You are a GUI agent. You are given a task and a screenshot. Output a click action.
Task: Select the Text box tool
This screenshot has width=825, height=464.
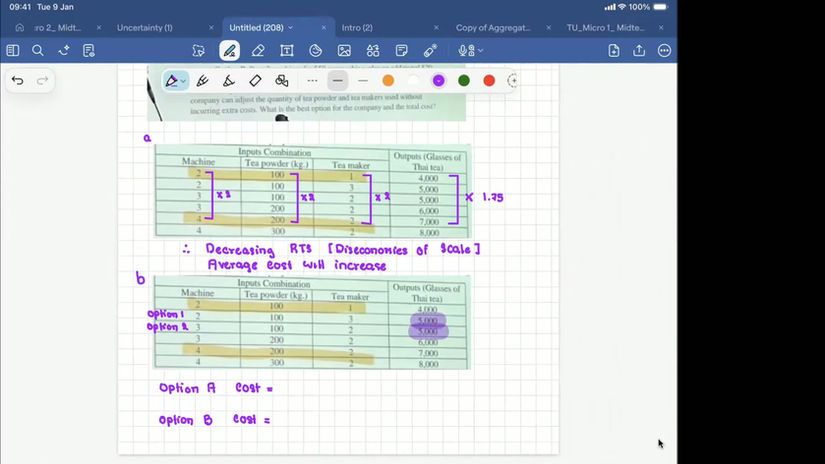click(287, 51)
